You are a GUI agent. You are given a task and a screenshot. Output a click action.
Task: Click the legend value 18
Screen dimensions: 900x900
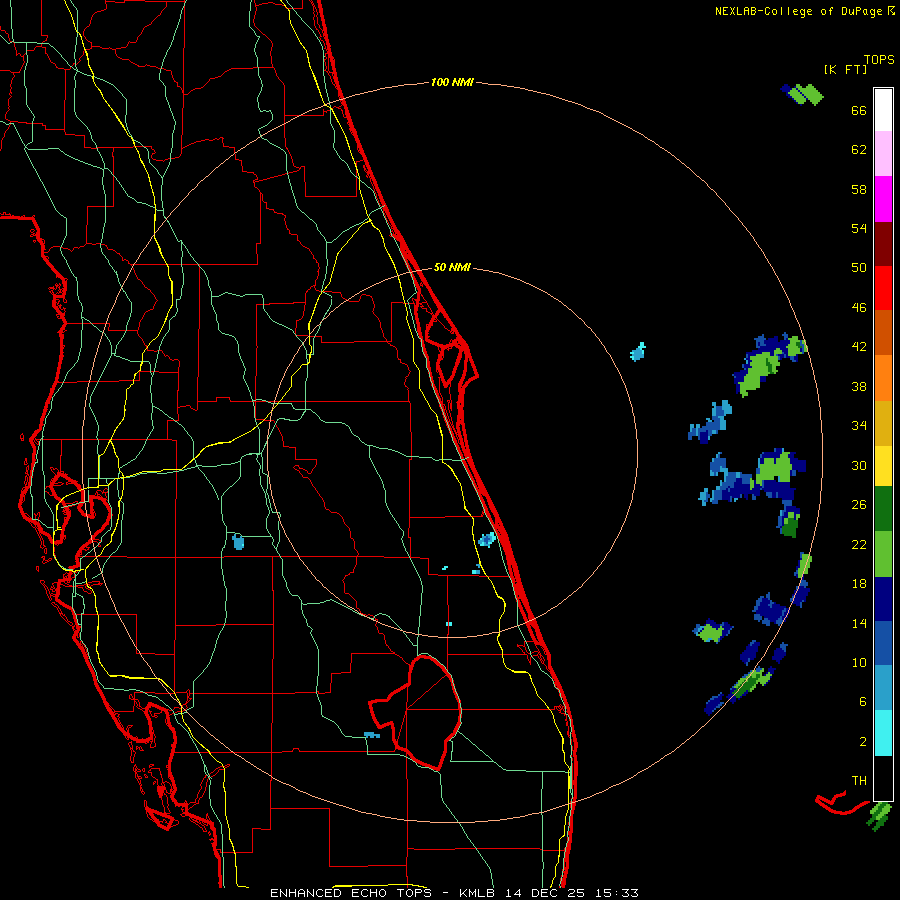(859, 584)
